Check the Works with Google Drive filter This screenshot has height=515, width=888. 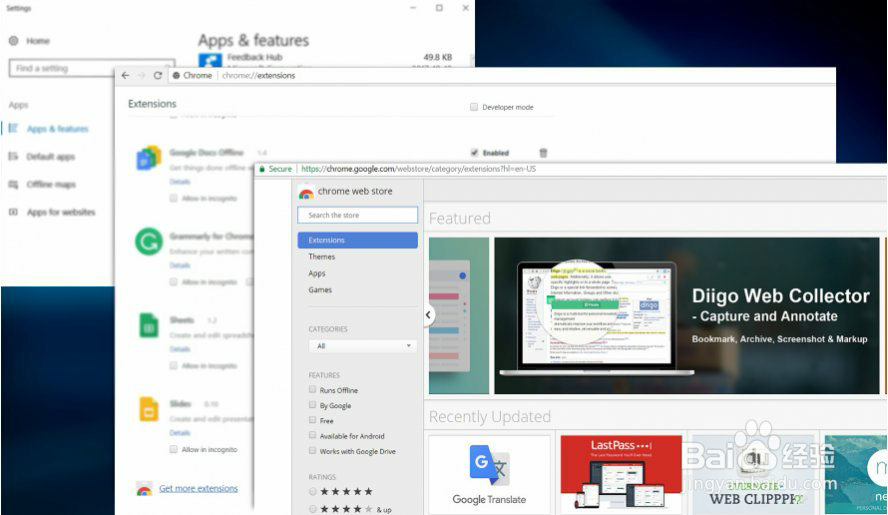point(313,450)
